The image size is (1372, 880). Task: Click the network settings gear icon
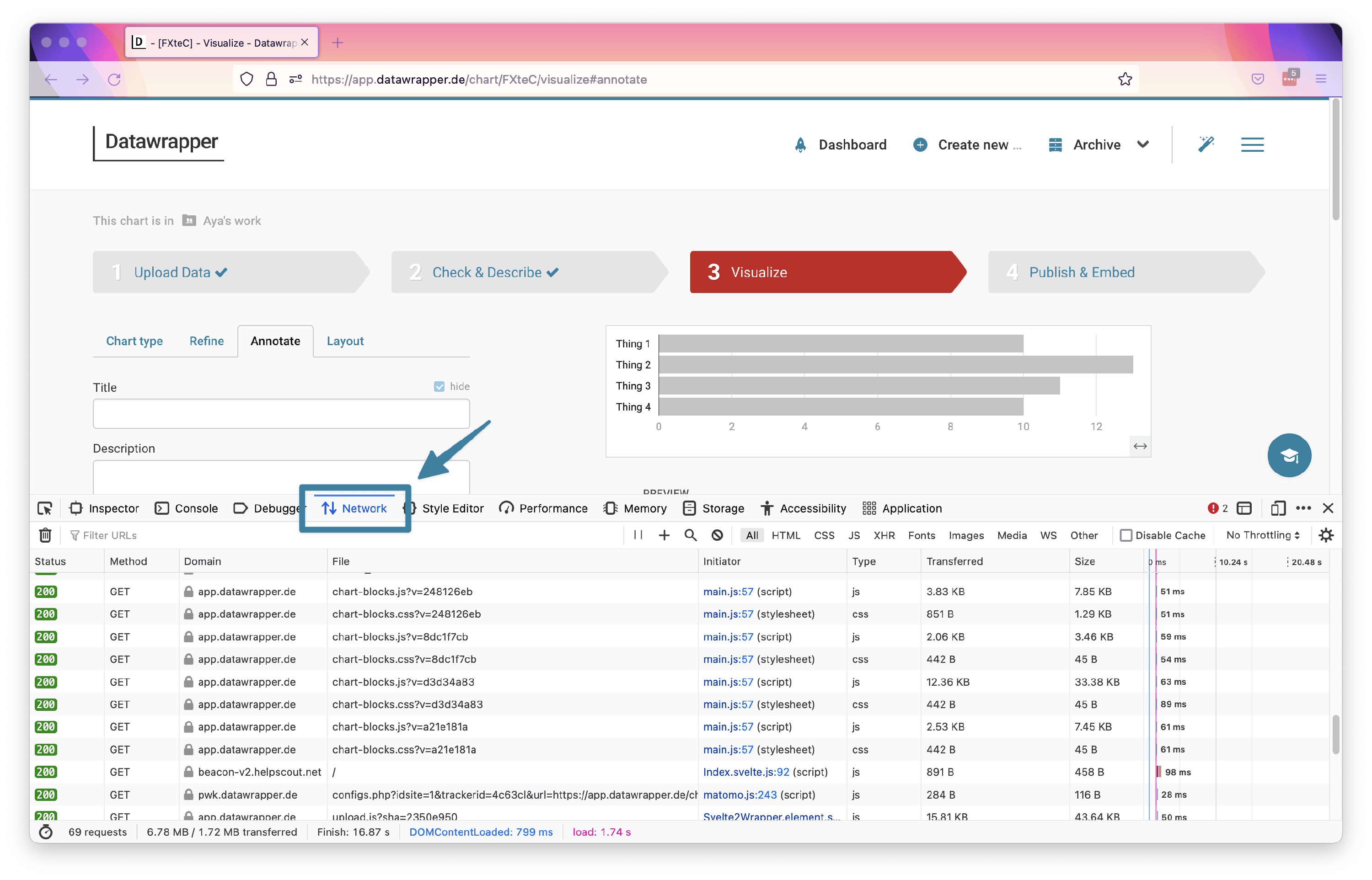coord(1326,535)
